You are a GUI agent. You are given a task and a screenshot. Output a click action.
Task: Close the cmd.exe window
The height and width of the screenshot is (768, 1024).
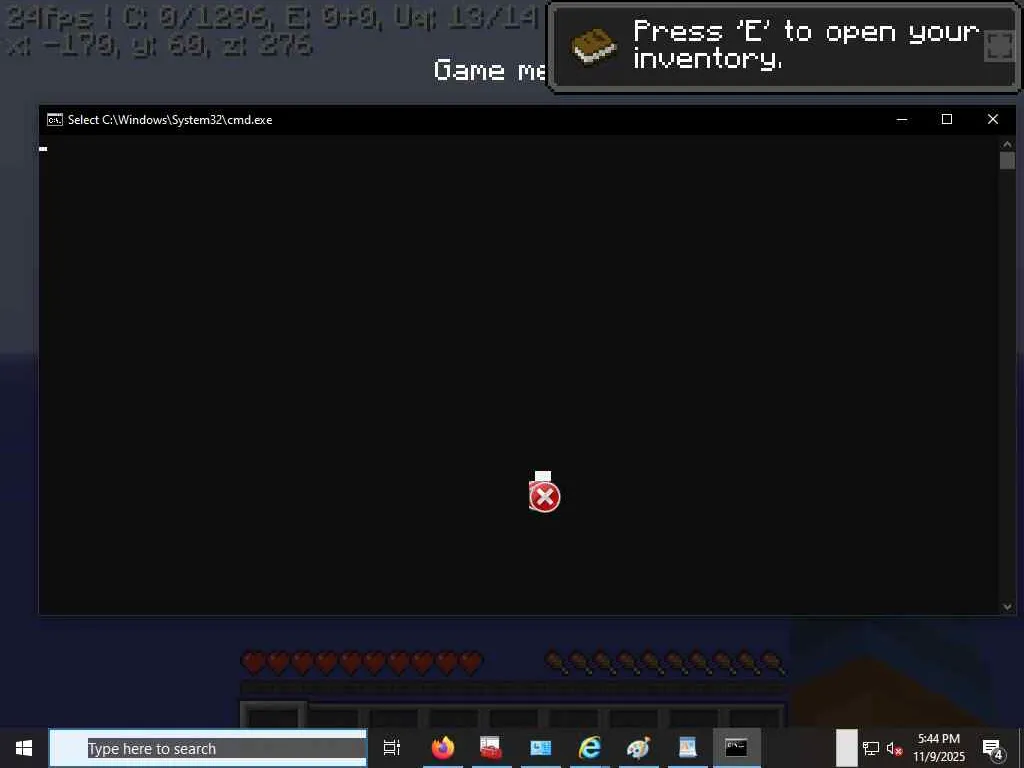pyautogui.click(x=993, y=120)
